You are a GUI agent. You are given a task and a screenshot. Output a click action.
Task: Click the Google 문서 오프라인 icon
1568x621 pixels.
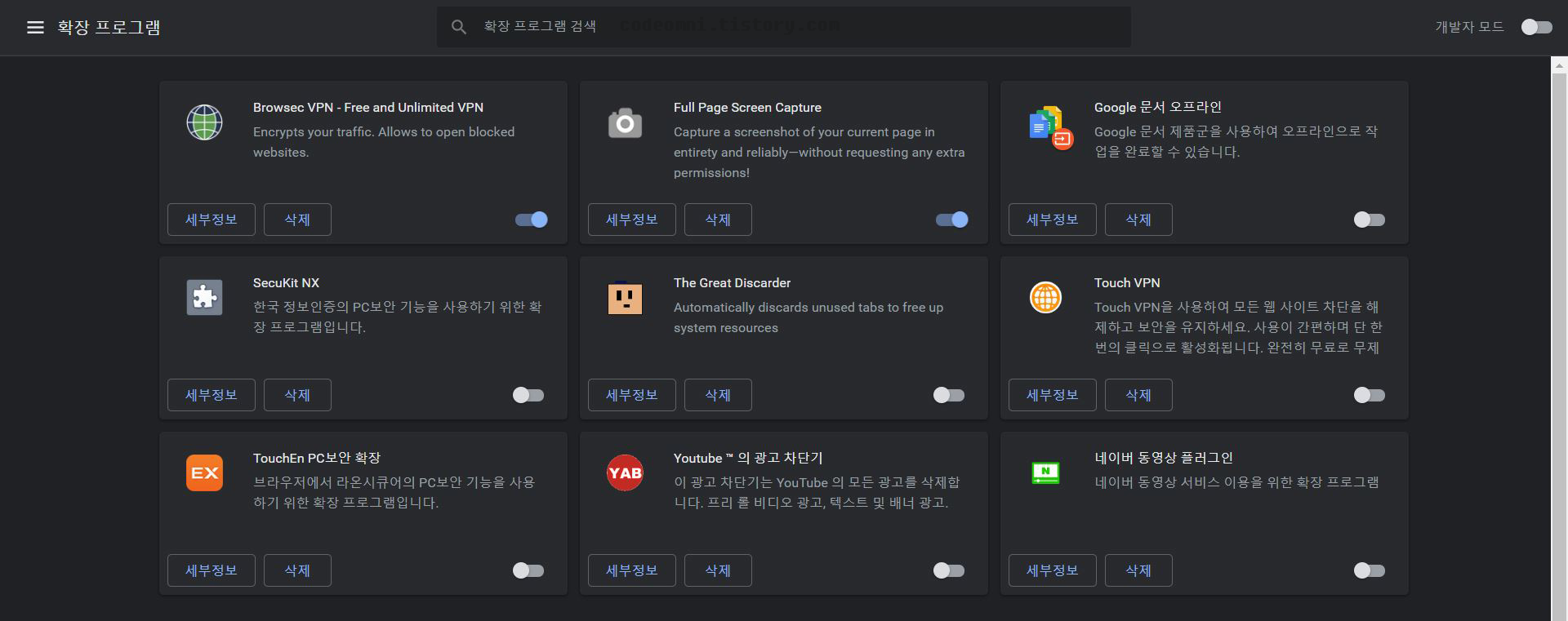pyautogui.click(x=1050, y=128)
